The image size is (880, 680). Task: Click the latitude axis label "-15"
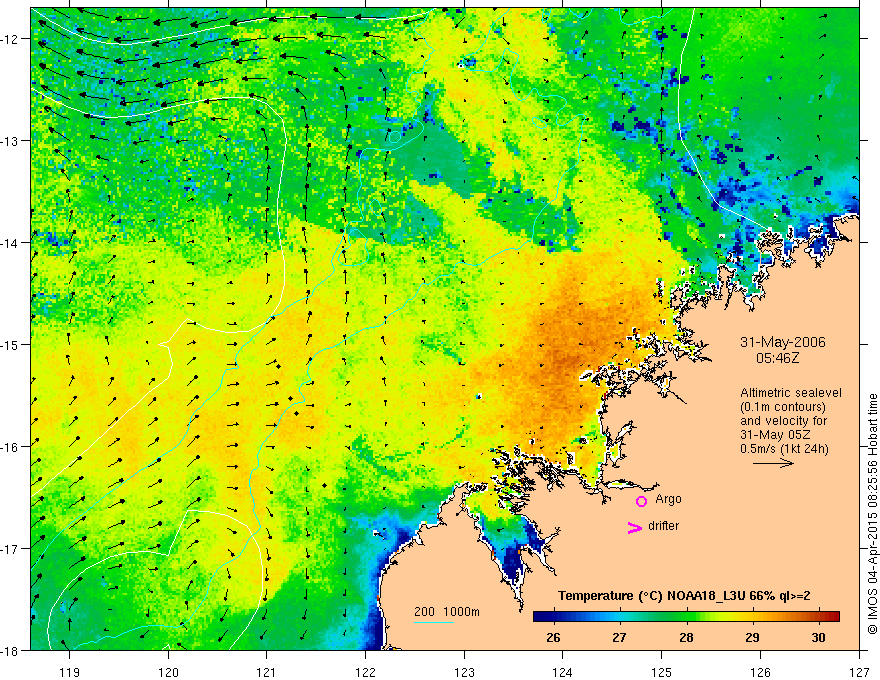(x=11, y=344)
